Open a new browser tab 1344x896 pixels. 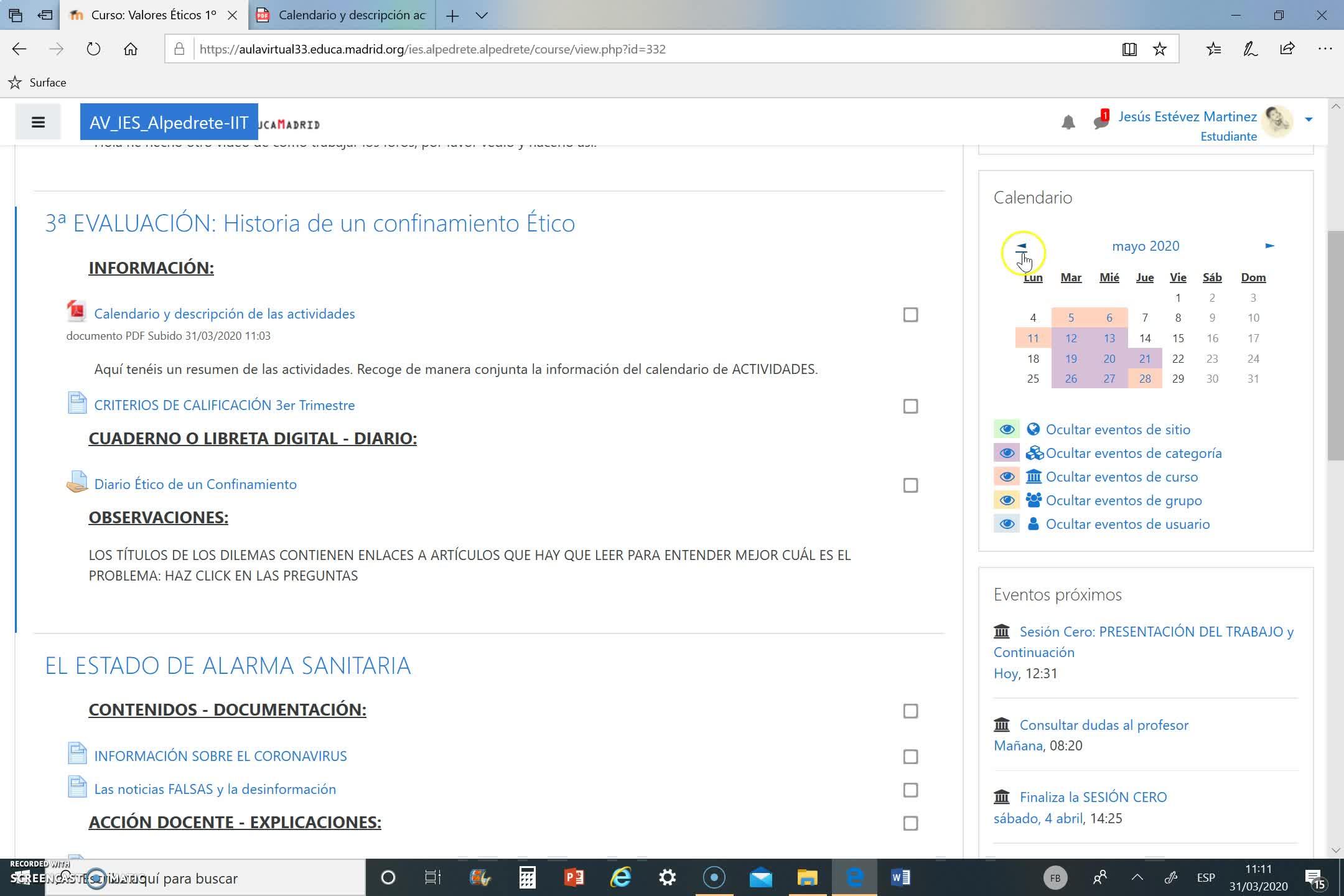coord(452,16)
